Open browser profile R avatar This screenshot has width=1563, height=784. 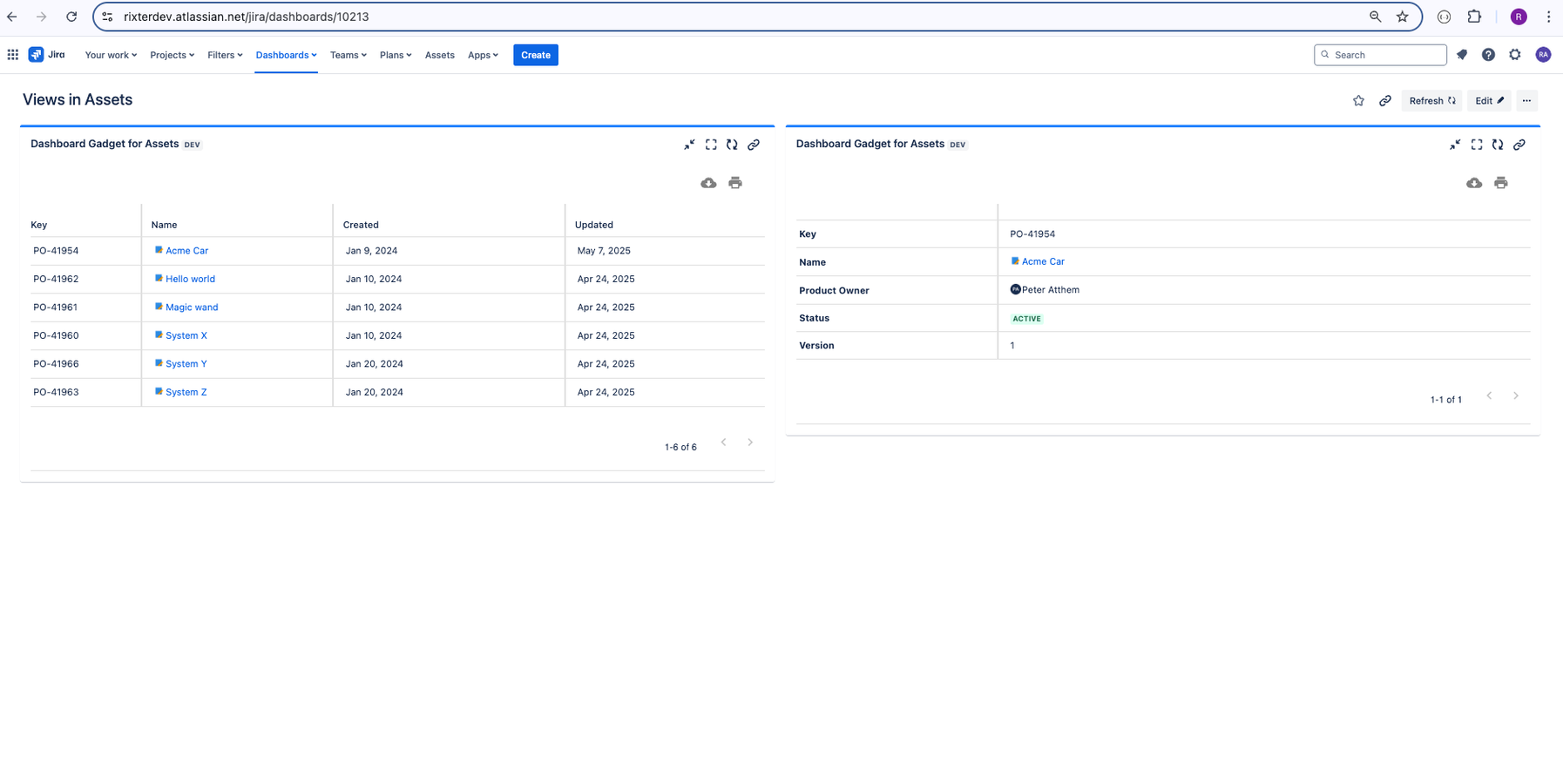point(1519,17)
